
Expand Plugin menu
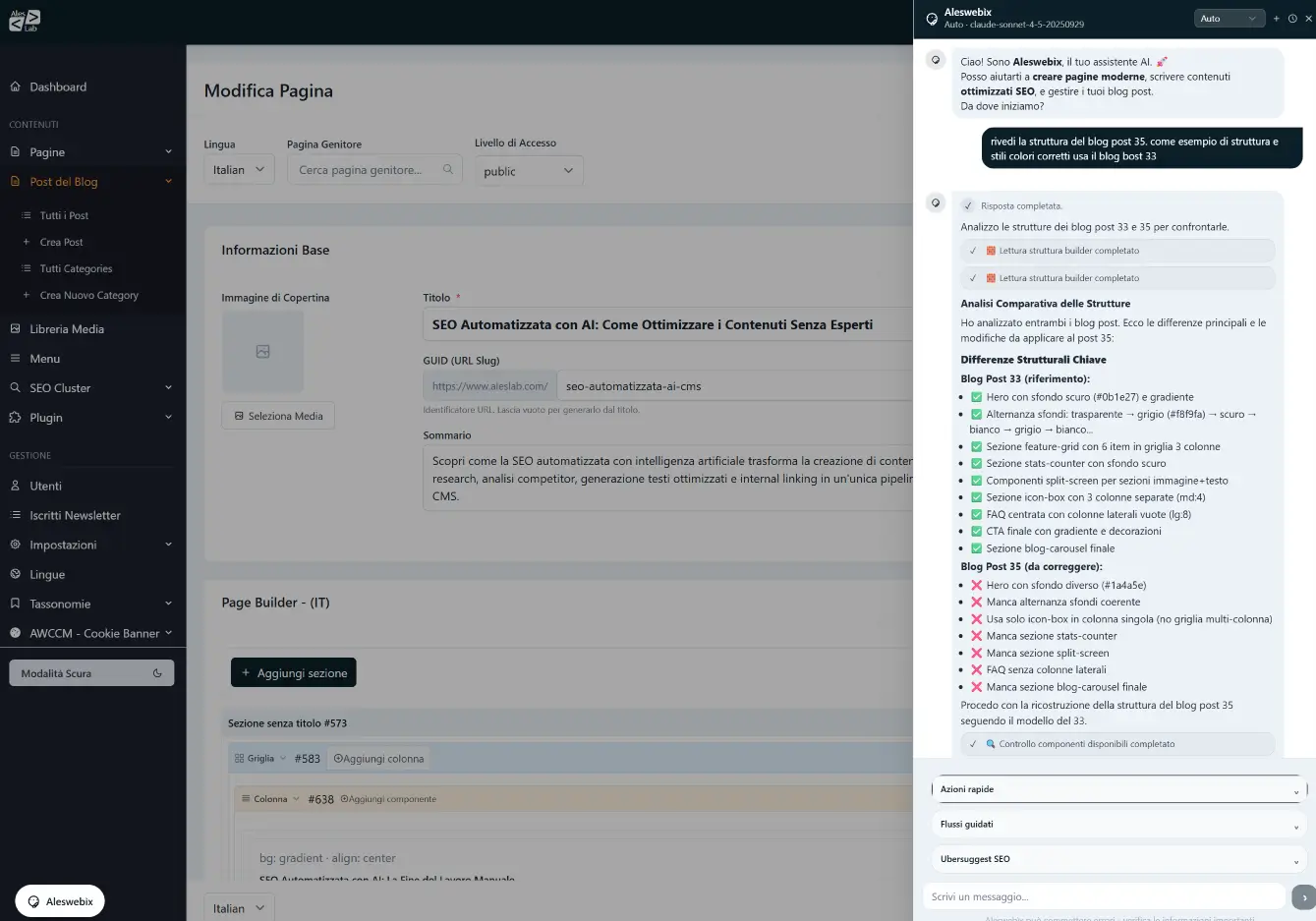point(92,418)
